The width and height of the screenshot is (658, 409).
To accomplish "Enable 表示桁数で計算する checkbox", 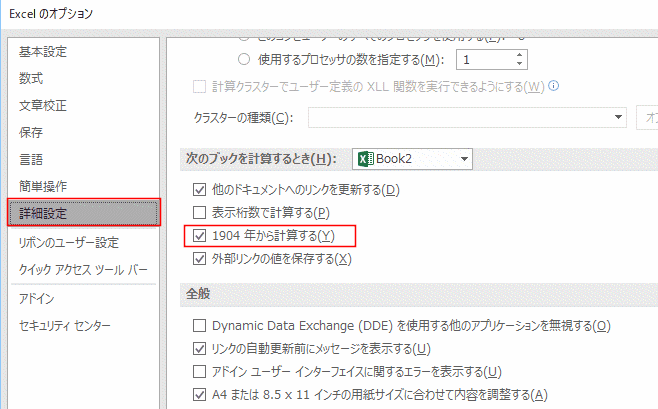I will (199, 212).
